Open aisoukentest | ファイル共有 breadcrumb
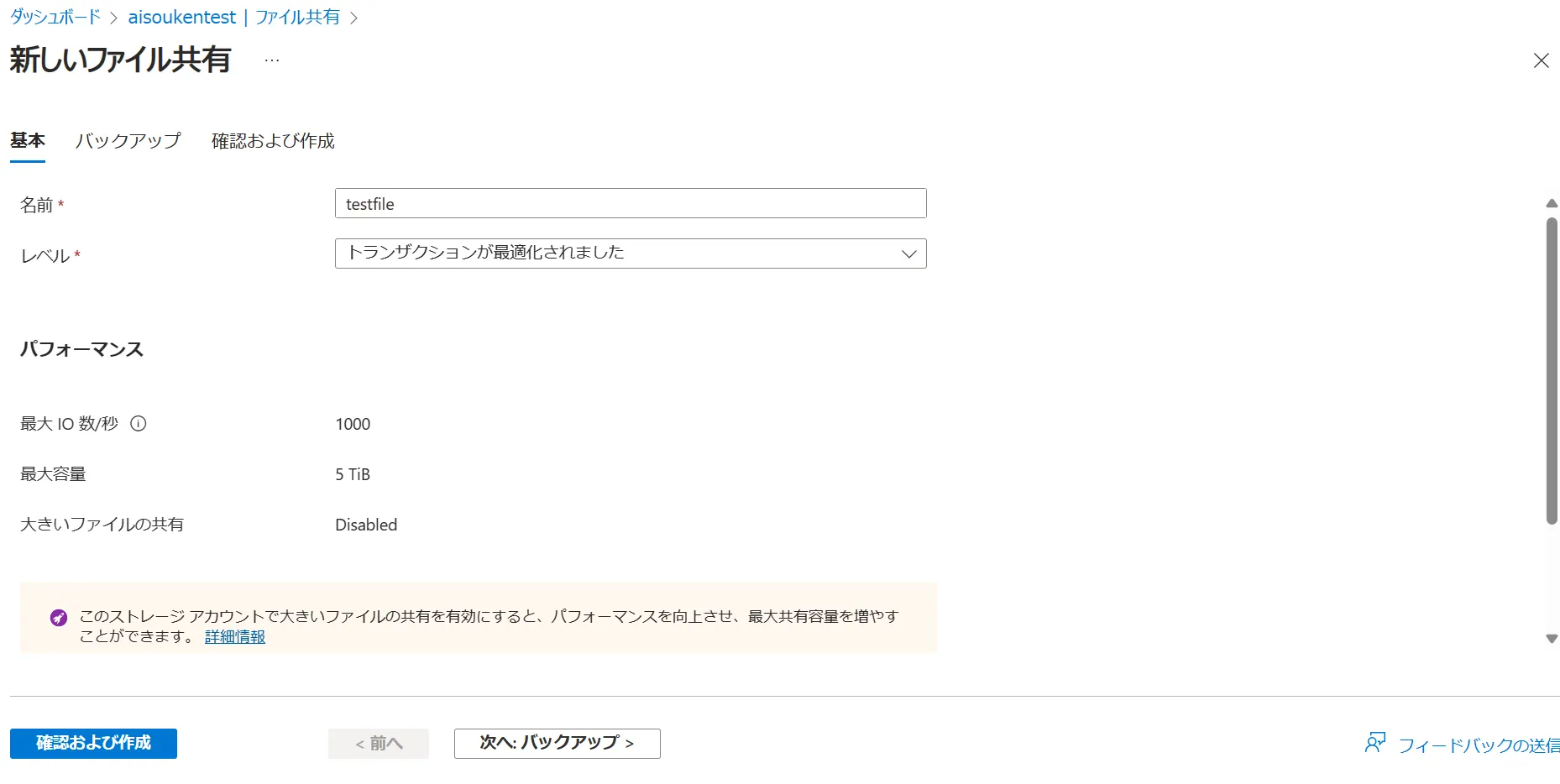Viewport: 1560px width, 784px height. [x=233, y=18]
